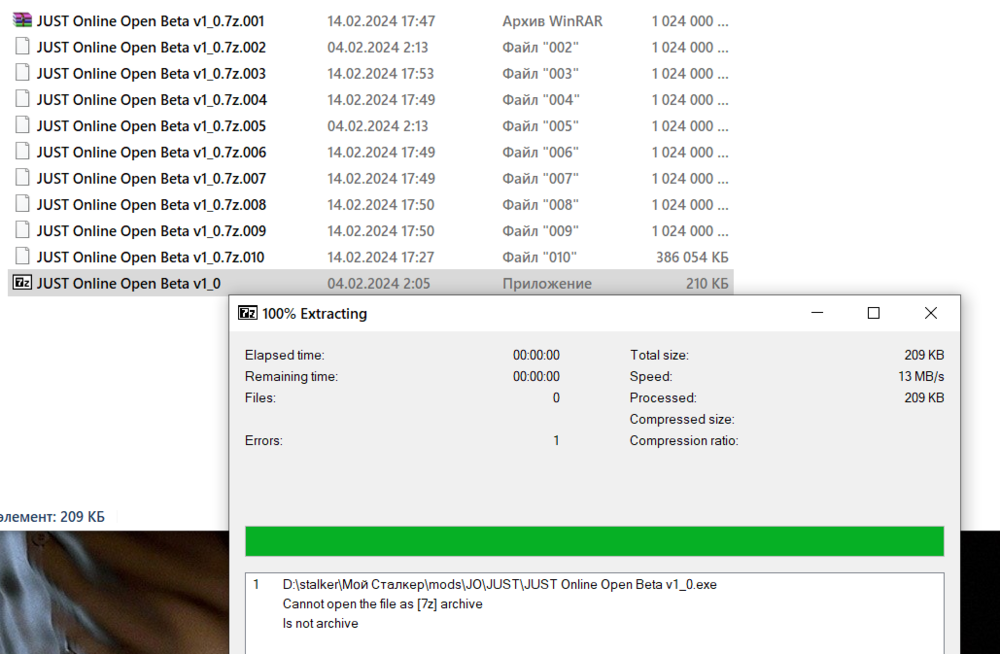Viewport: 1000px width, 654px height.
Task: Select file JUST Online Open Beta v1_0.7z.004
Action: 152,100
